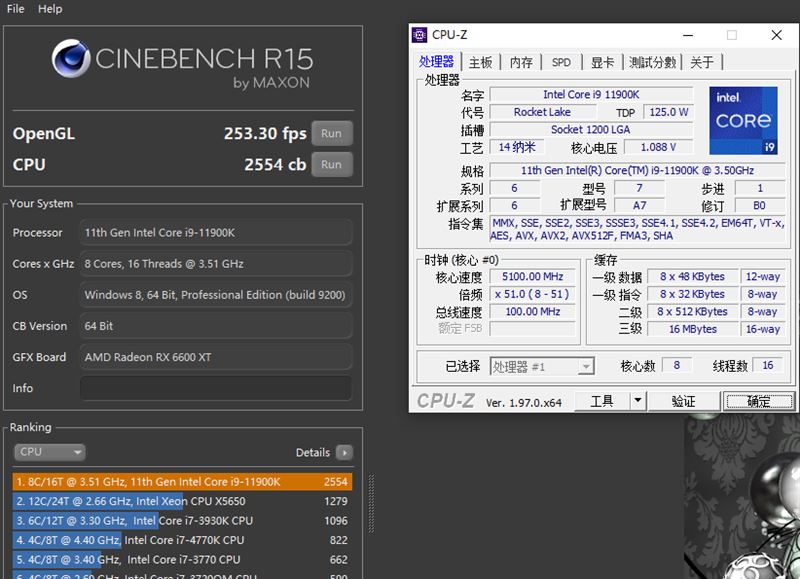Click the Processor field showing i9-11900K
Screen dimensions: 800x579
pos(215,233)
